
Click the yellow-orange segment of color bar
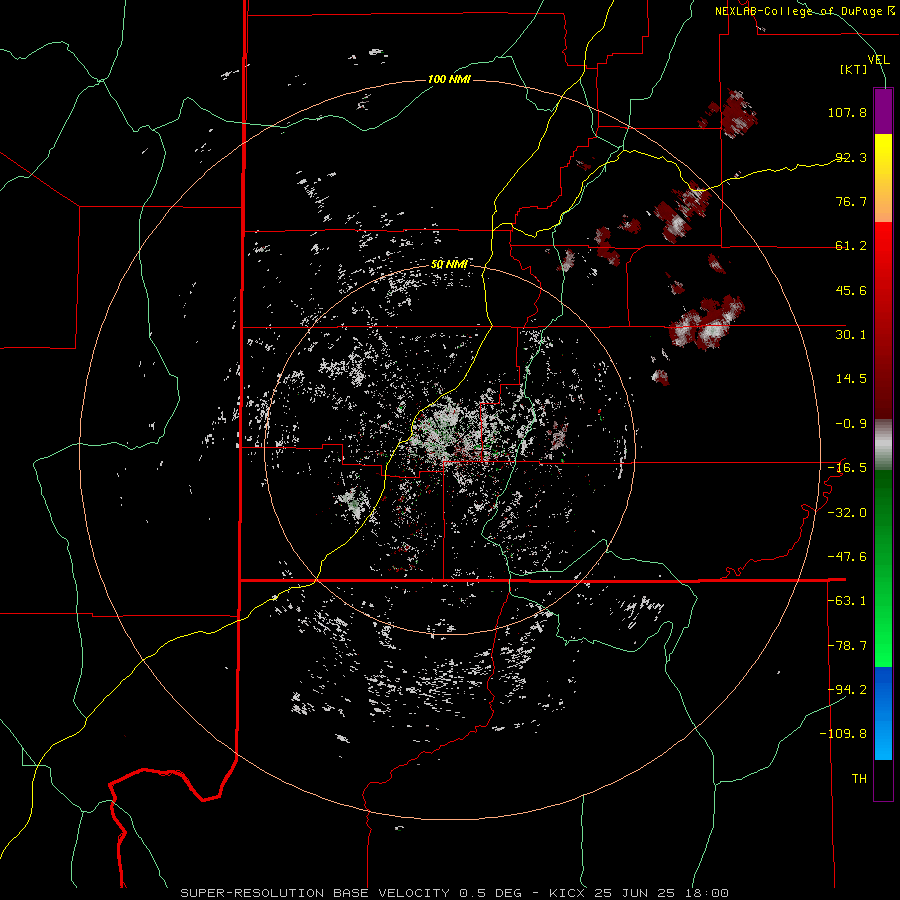click(x=883, y=178)
